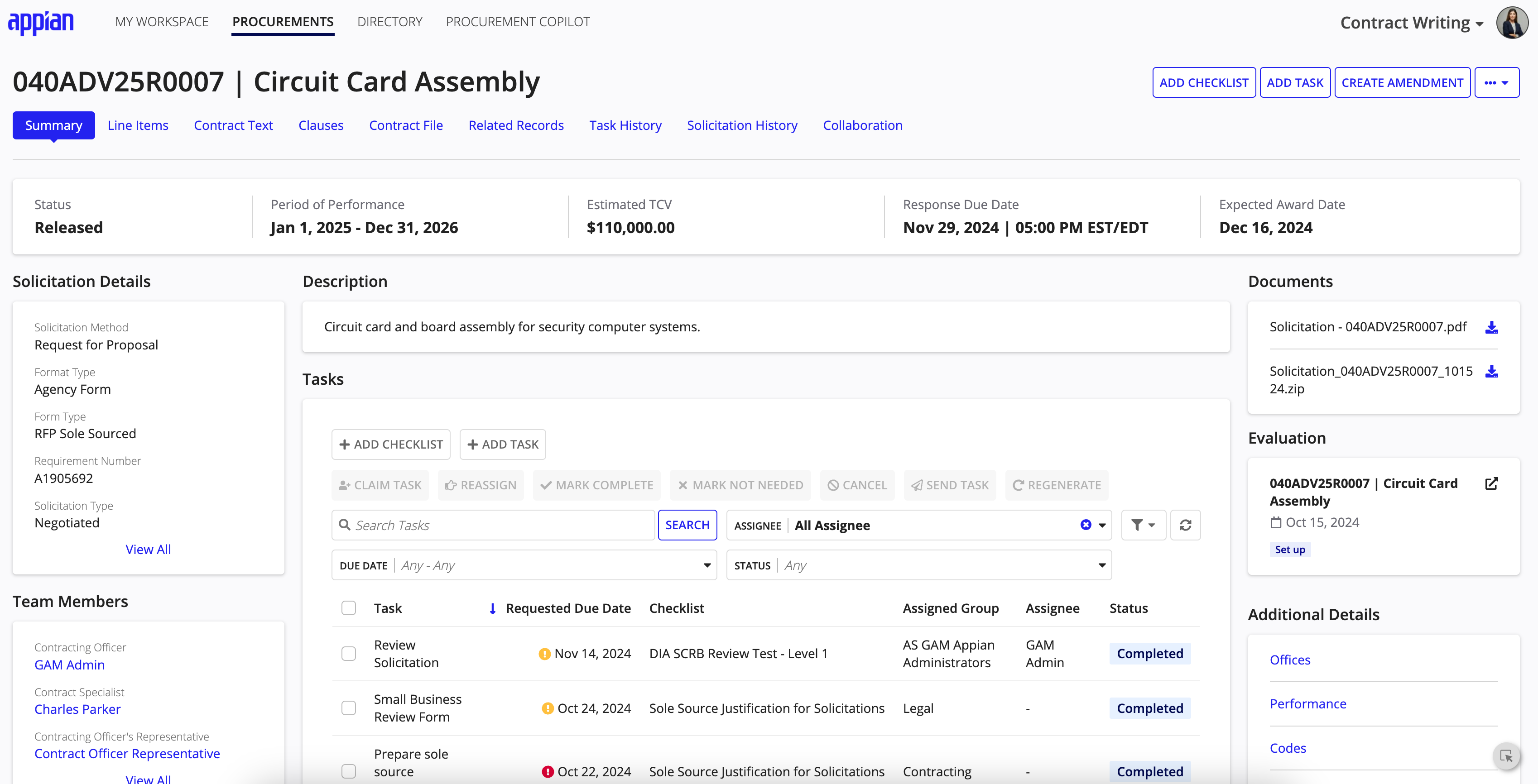Click calendar icon beside Oct 15, 2024
This screenshot has height=784, width=1538.
pos(1276,523)
